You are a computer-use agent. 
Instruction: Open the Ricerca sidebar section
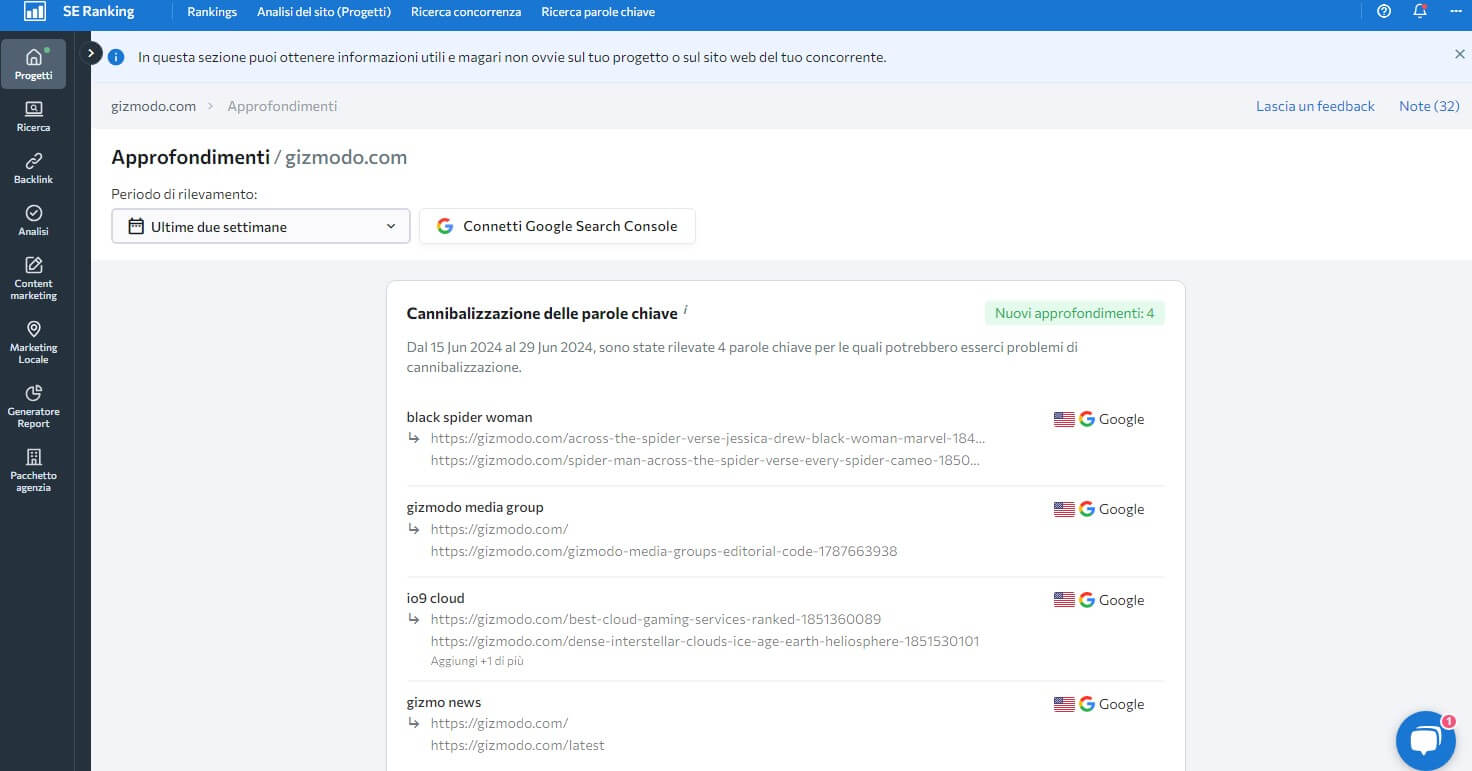33,116
